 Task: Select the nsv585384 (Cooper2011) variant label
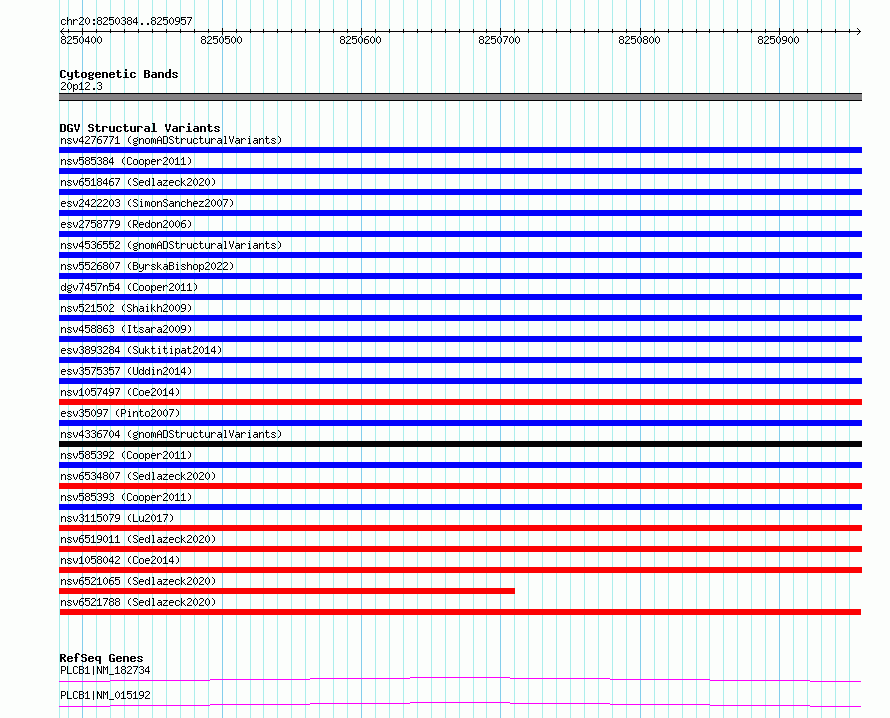click(126, 161)
